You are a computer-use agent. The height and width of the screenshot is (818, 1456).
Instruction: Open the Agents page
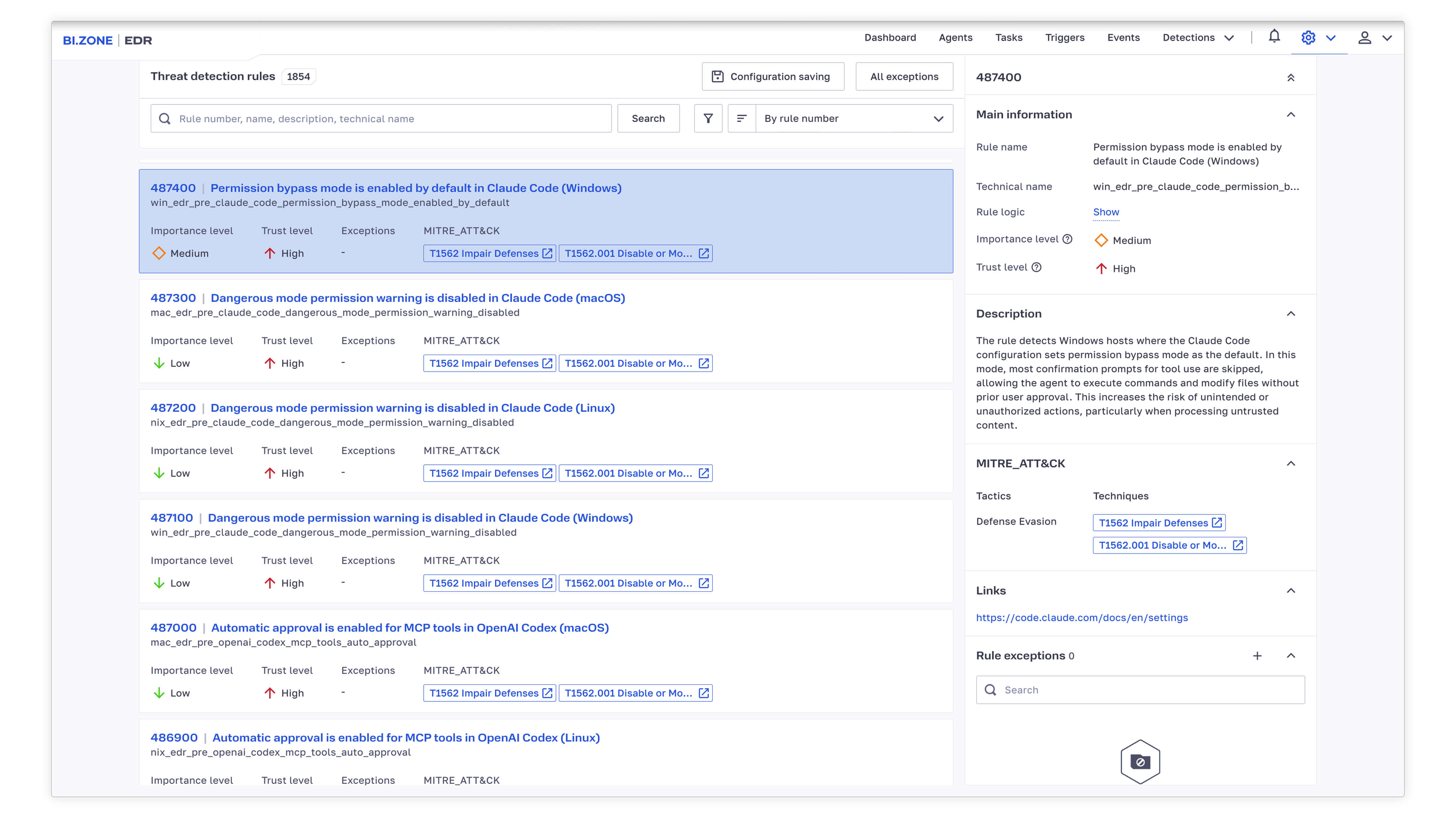pyautogui.click(x=955, y=37)
